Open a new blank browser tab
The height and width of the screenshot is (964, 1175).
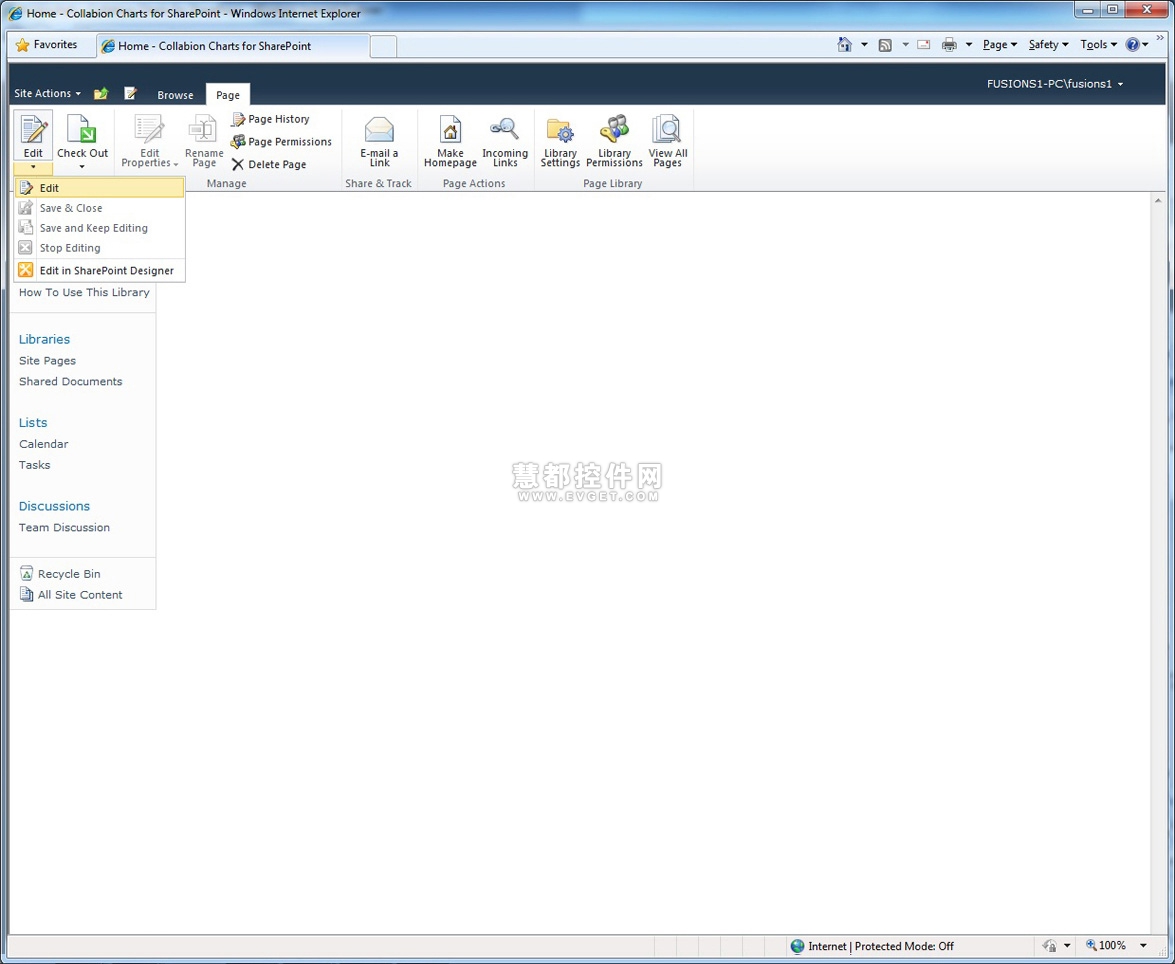(x=383, y=46)
